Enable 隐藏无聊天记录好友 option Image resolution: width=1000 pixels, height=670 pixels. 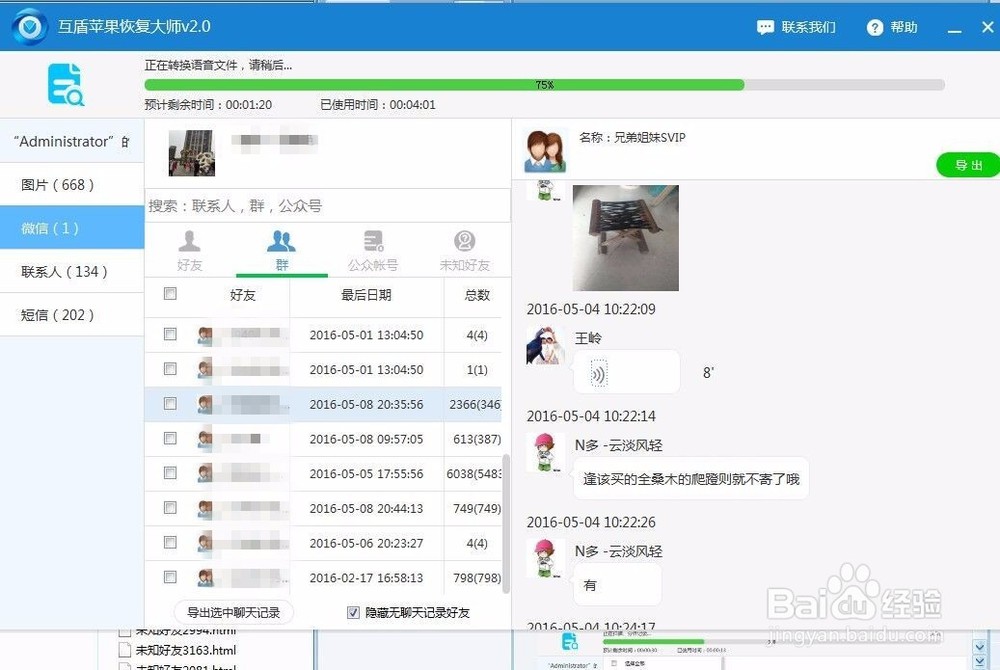(353, 612)
